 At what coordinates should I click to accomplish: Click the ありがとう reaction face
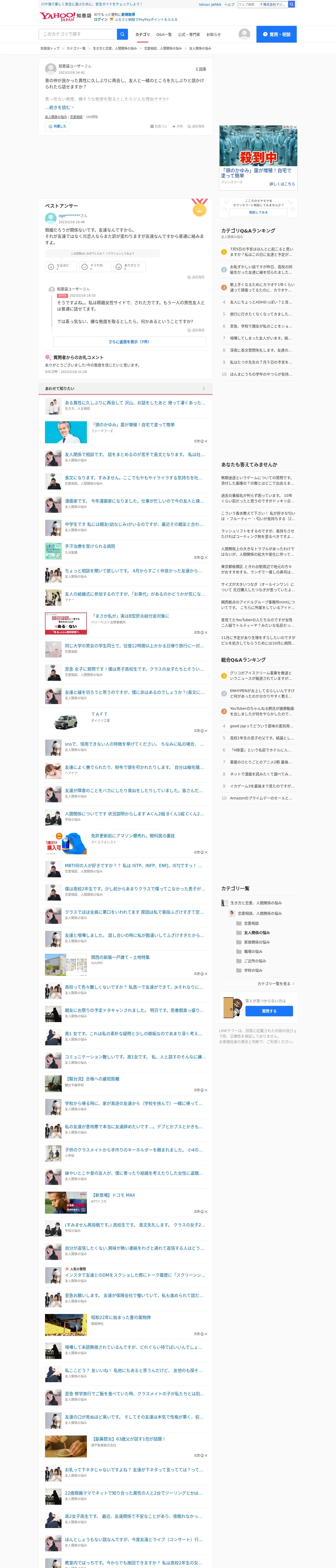118,267
